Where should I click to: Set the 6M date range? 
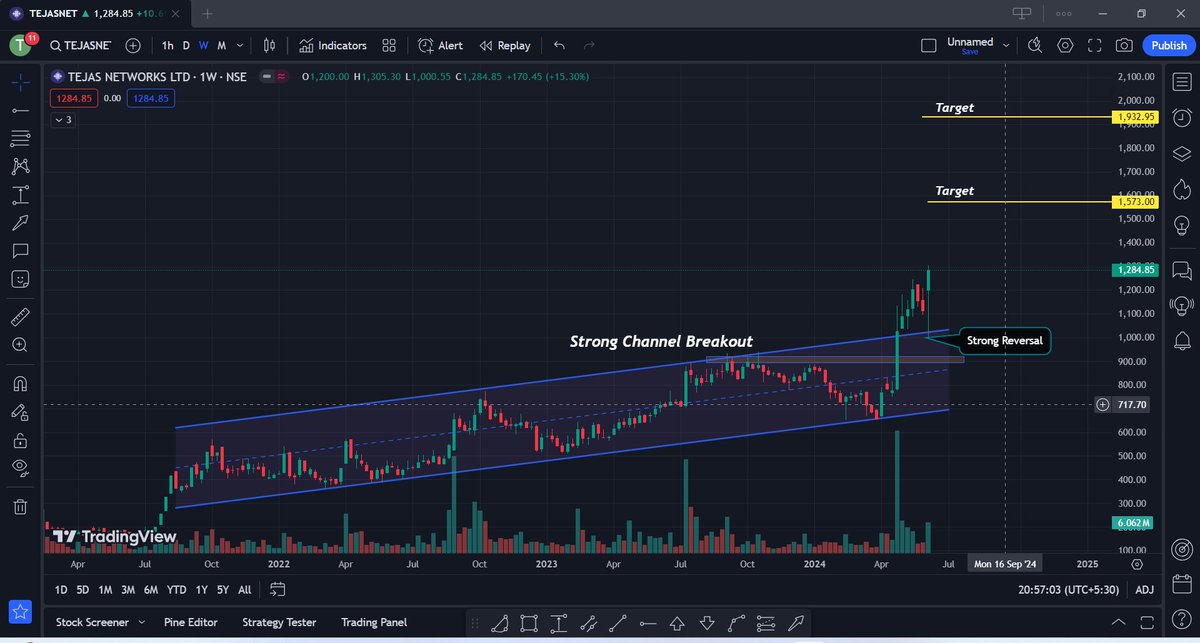[151, 590]
